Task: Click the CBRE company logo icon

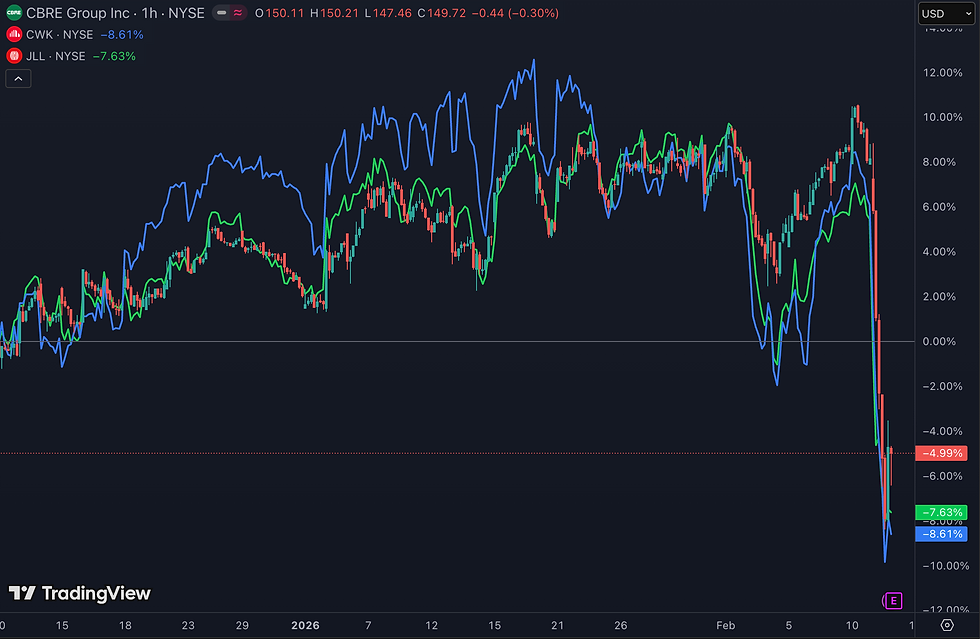Action: (x=14, y=13)
